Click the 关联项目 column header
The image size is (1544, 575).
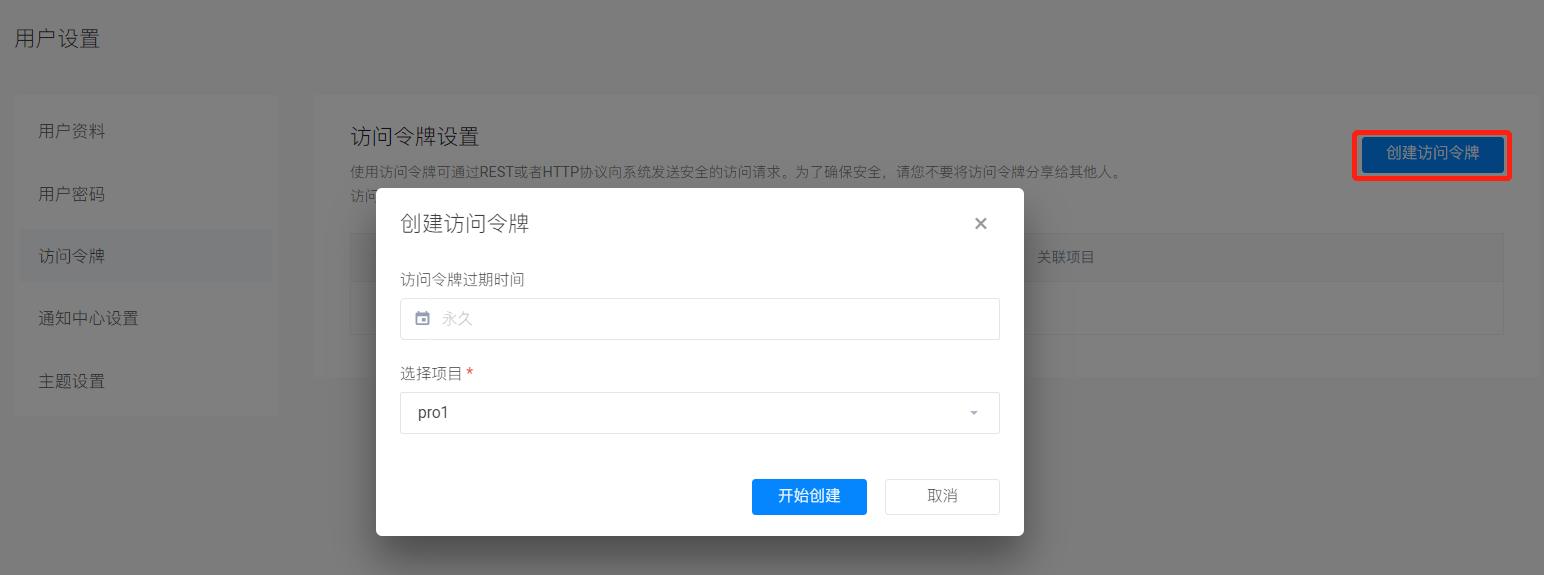point(1065,257)
